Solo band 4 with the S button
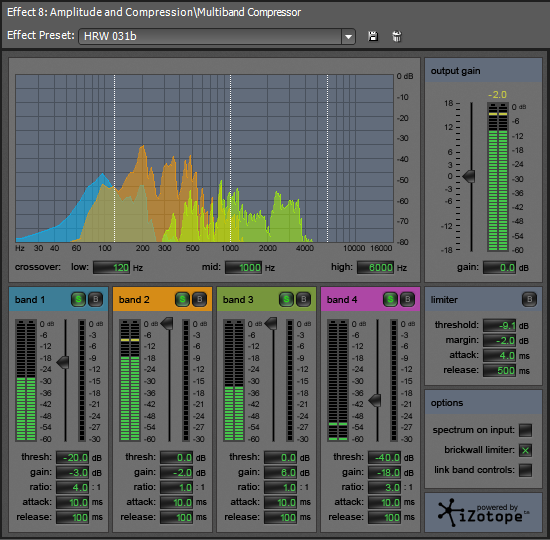550x540 pixels. 390,299
